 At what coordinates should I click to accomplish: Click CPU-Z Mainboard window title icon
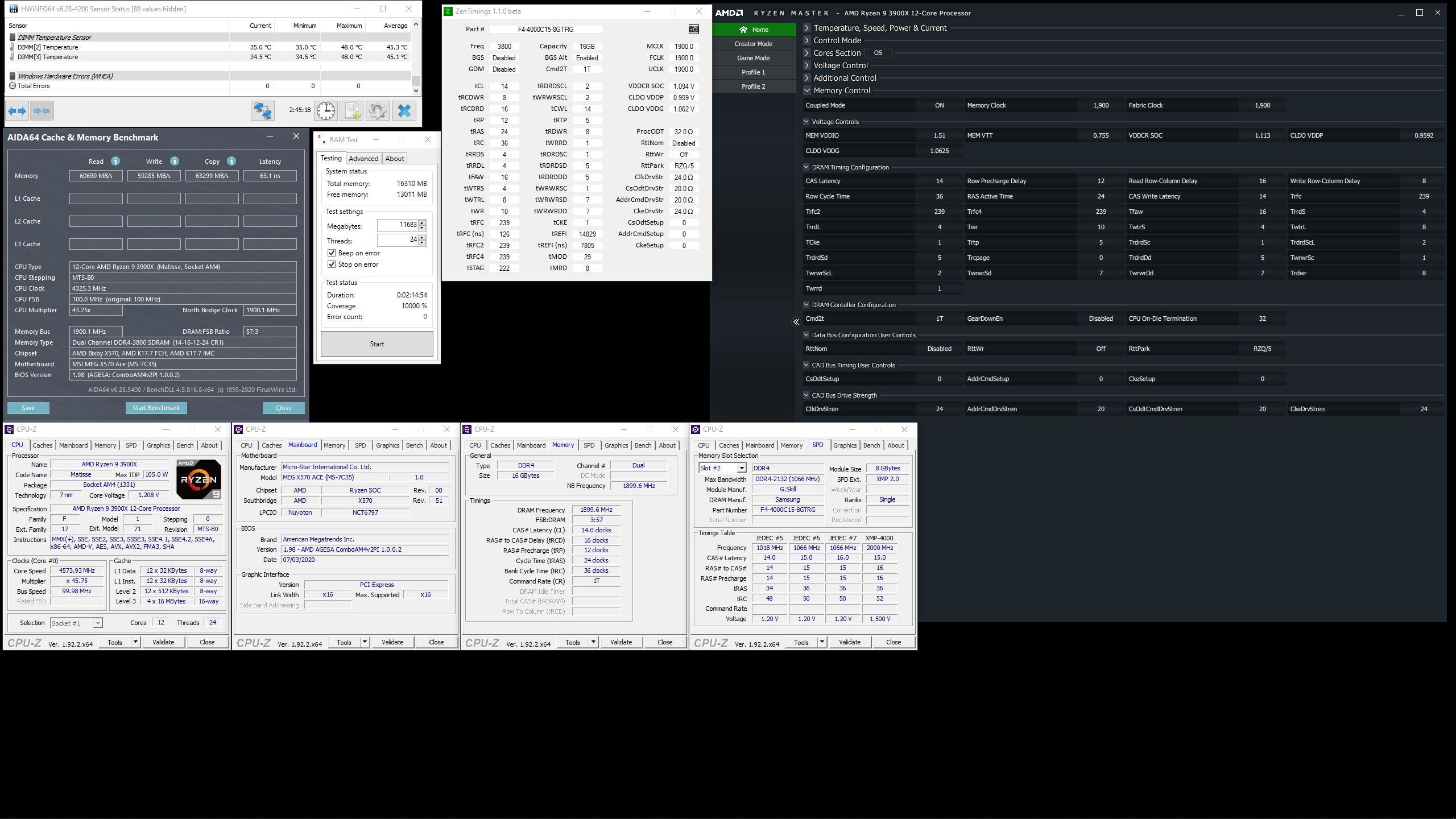click(x=238, y=429)
